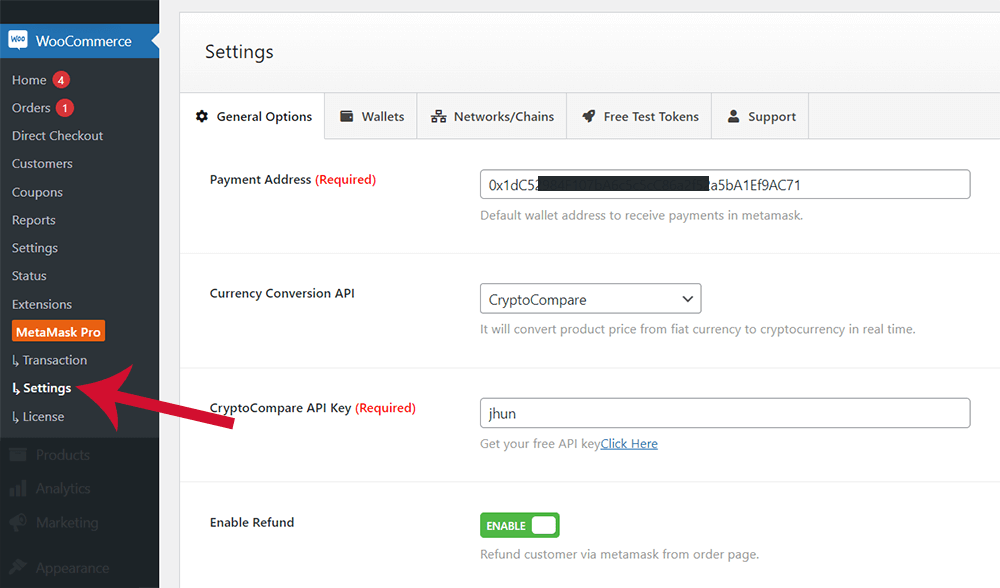Image resolution: width=1000 pixels, height=588 pixels.
Task: Open the Free Test Tokens tab
Action: tap(639, 116)
